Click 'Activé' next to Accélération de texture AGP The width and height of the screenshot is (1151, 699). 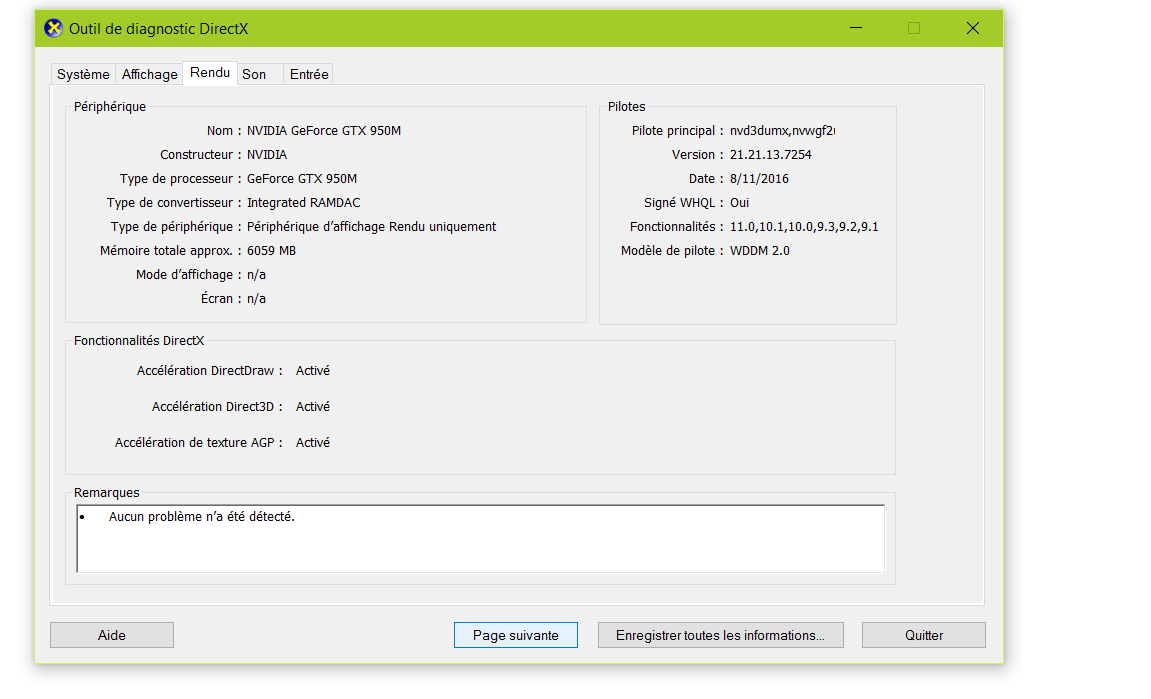click(x=313, y=443)
